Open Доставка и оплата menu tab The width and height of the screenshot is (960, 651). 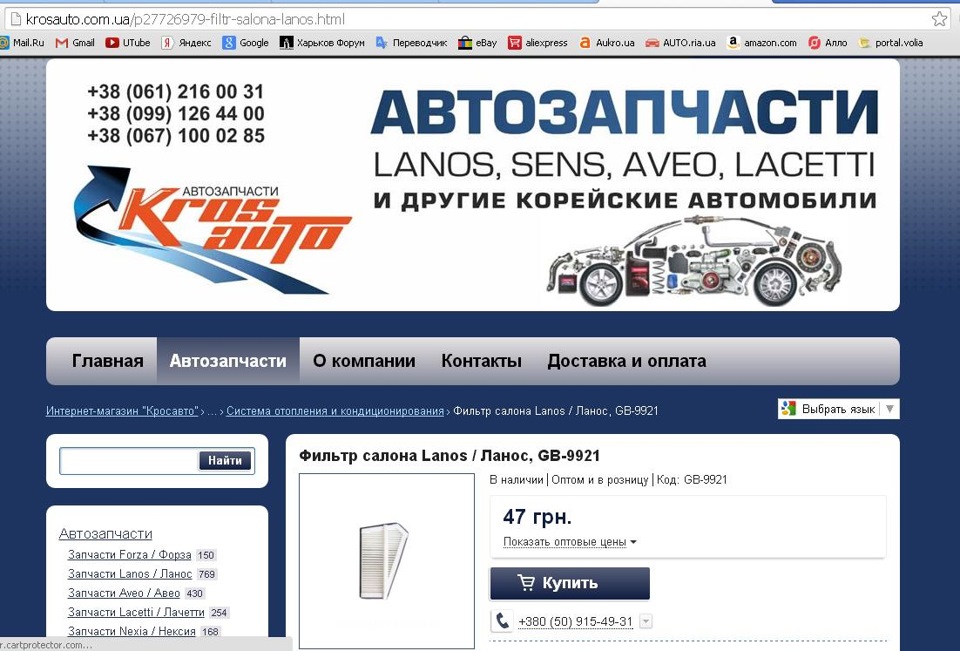pyautogui.click(x=626, y=361)
